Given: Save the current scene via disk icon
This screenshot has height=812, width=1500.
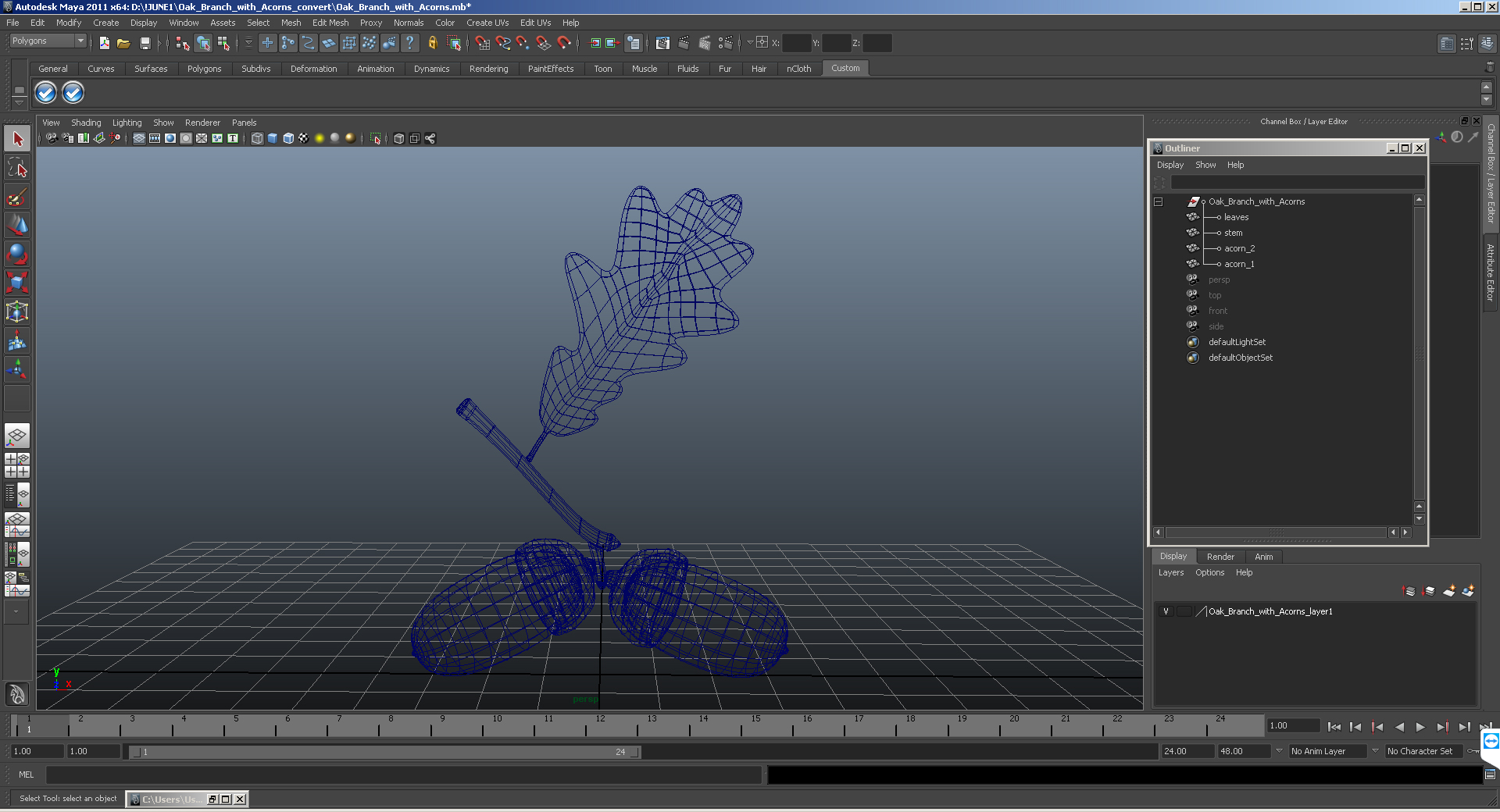Looking at the screenshot, I should click(145, 43).
